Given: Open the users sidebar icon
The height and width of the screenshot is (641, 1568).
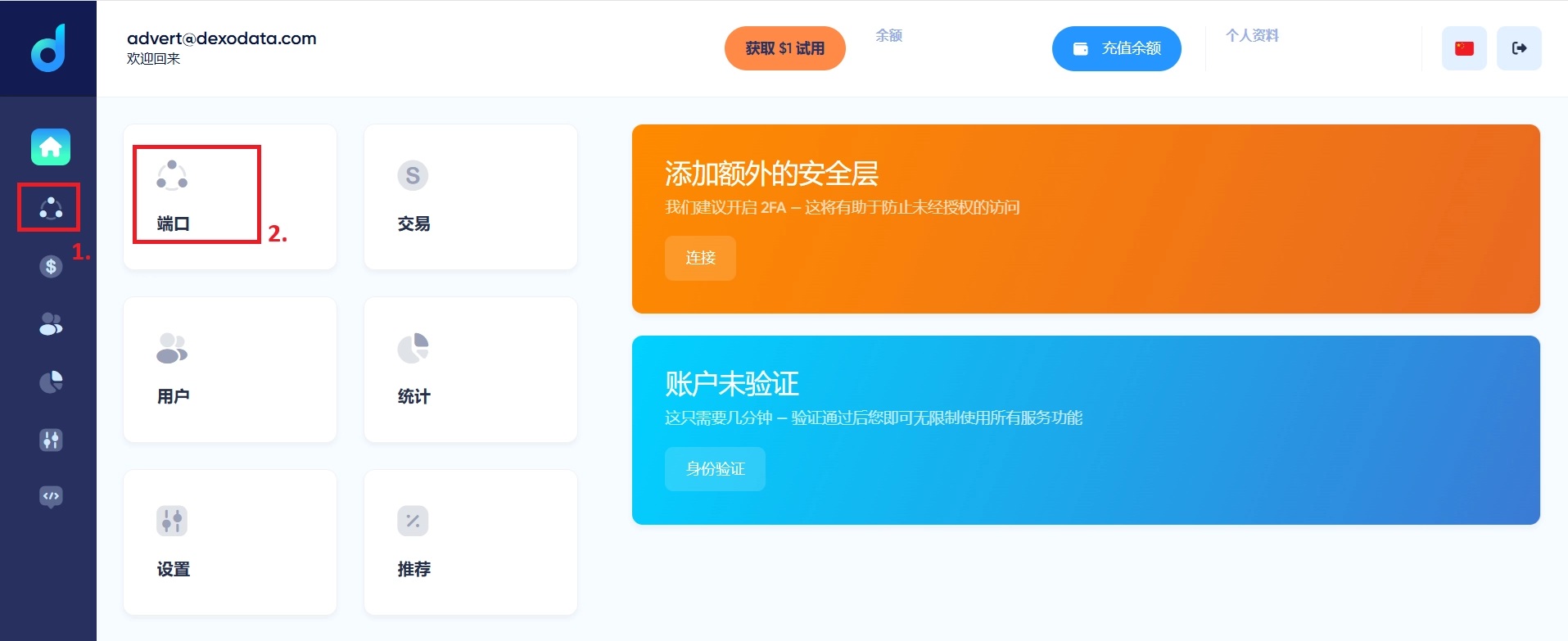Looking at the screenshot, I should tap(51, 324).
